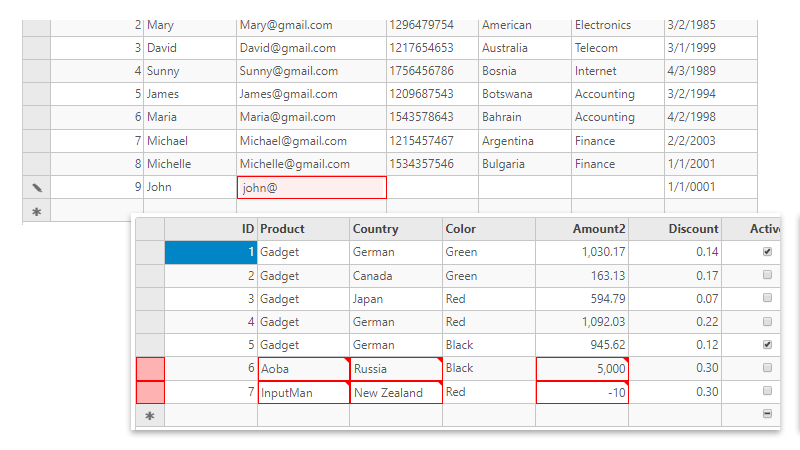Viewport: 800px width, 450px height.
Task: Uncheck the Active checkbox for product ID 5
Action: coord(767,345)
